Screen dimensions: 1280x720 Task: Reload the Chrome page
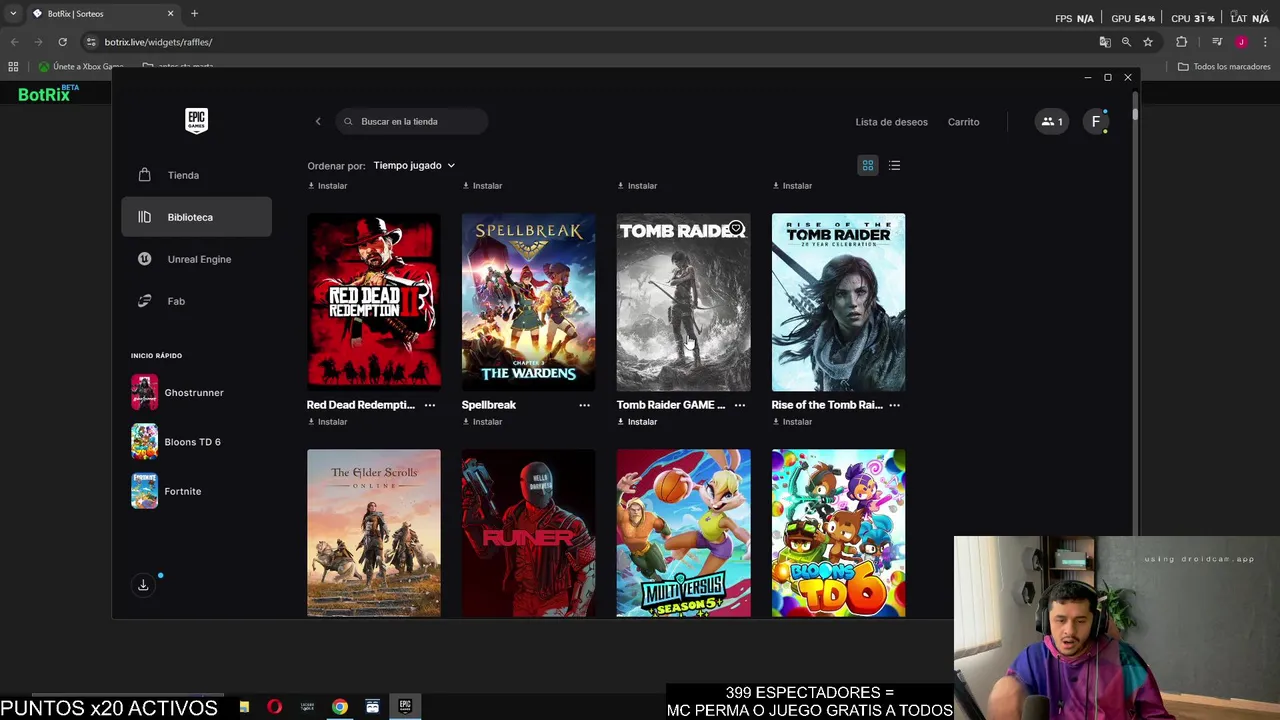62,42
